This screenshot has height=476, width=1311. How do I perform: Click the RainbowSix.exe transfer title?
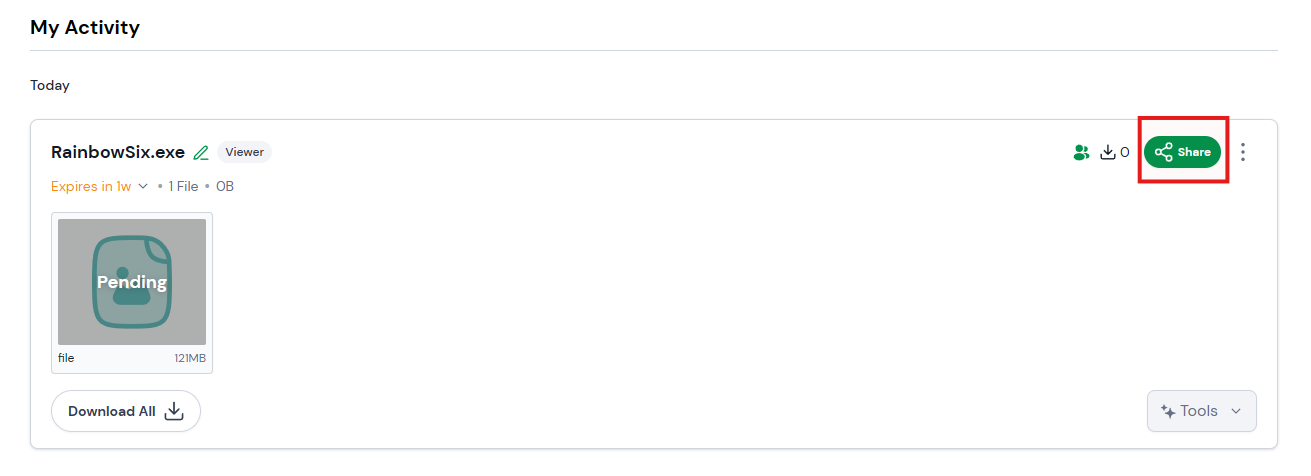coord(118,152)
